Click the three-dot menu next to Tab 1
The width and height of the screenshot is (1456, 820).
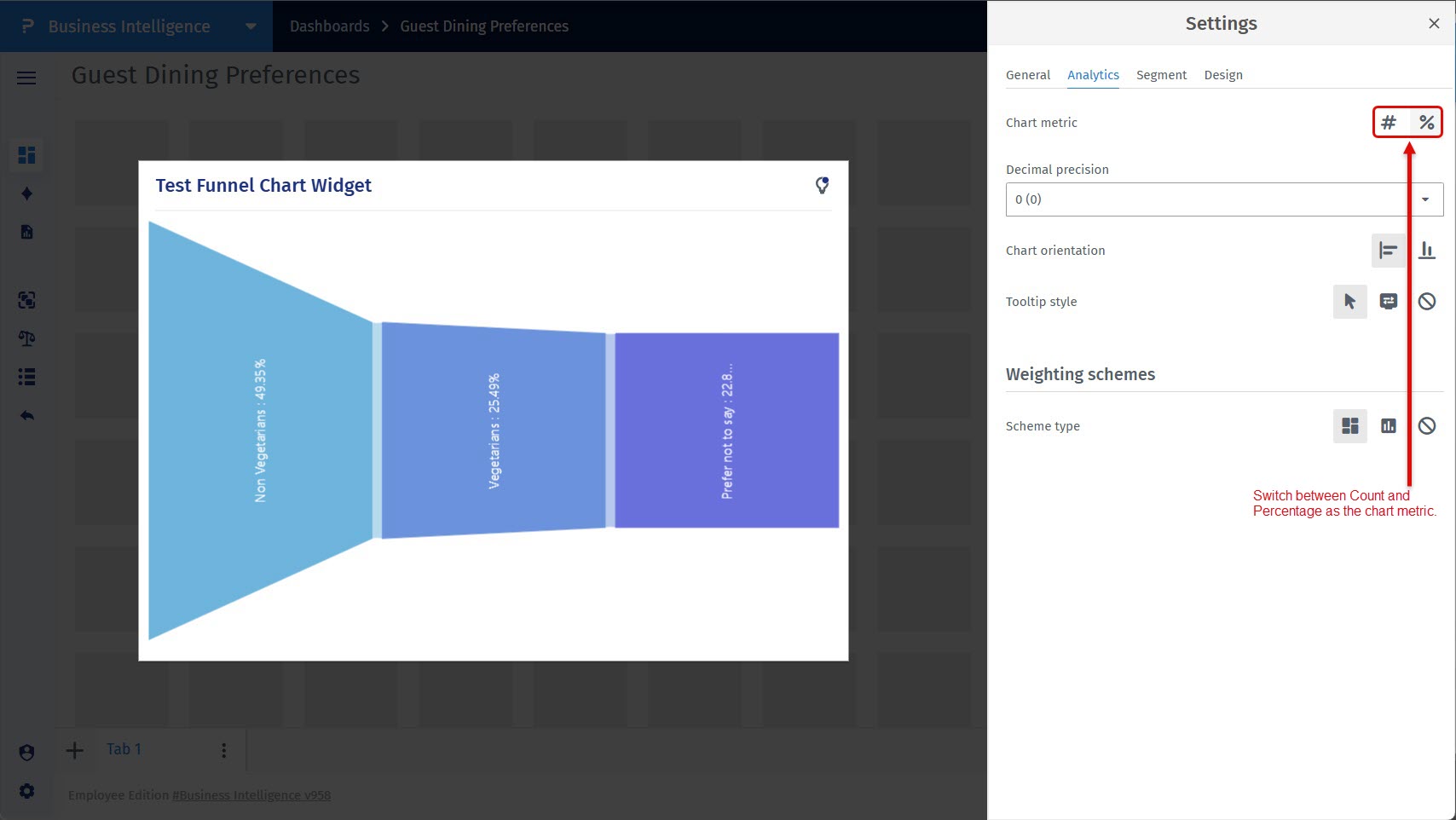(x=223, y=750)
